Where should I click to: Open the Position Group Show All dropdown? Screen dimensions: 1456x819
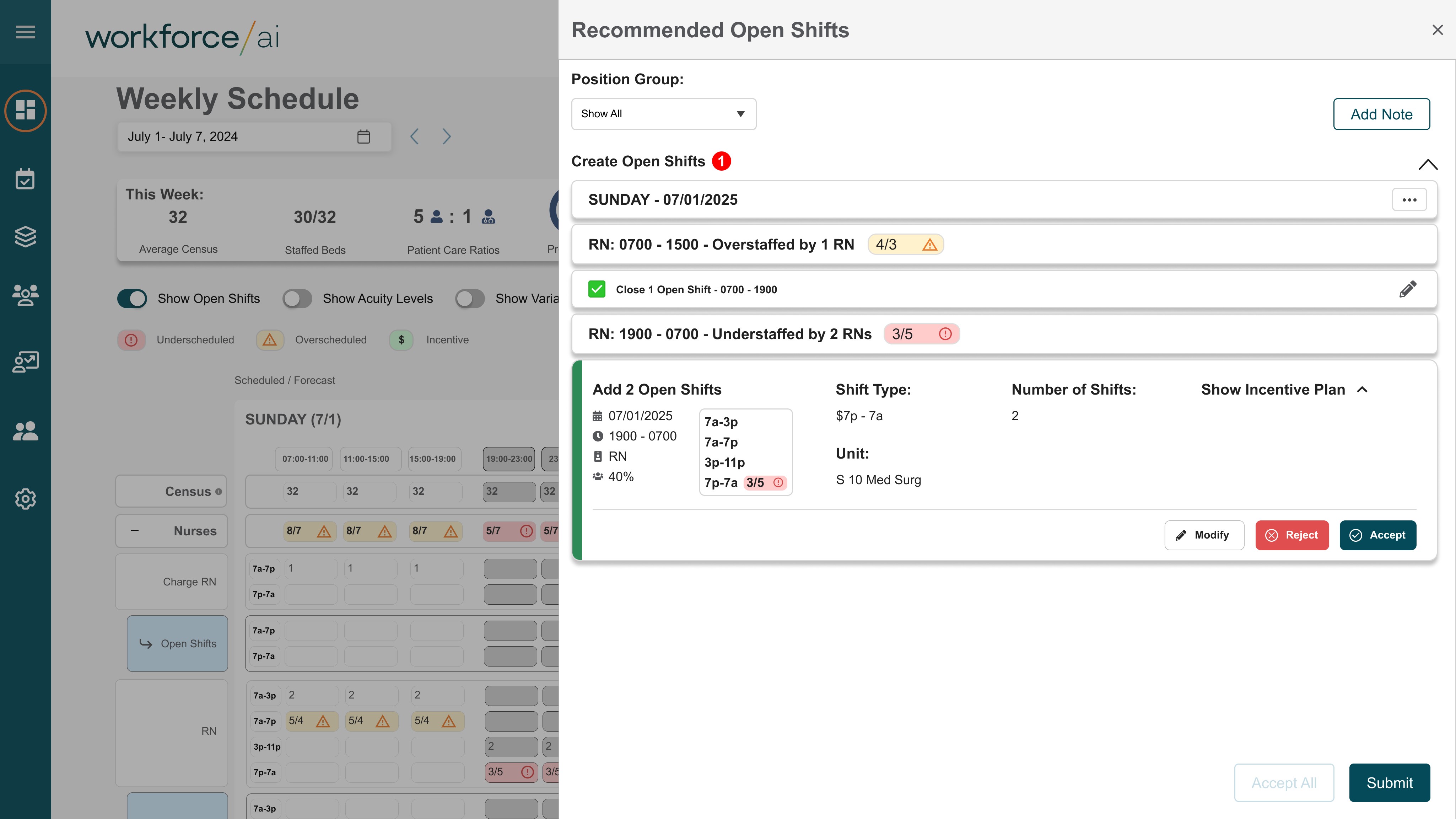(664, 114)
